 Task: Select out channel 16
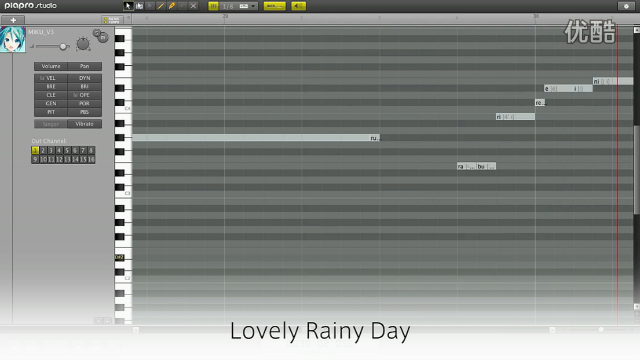(x=91, y=159)
